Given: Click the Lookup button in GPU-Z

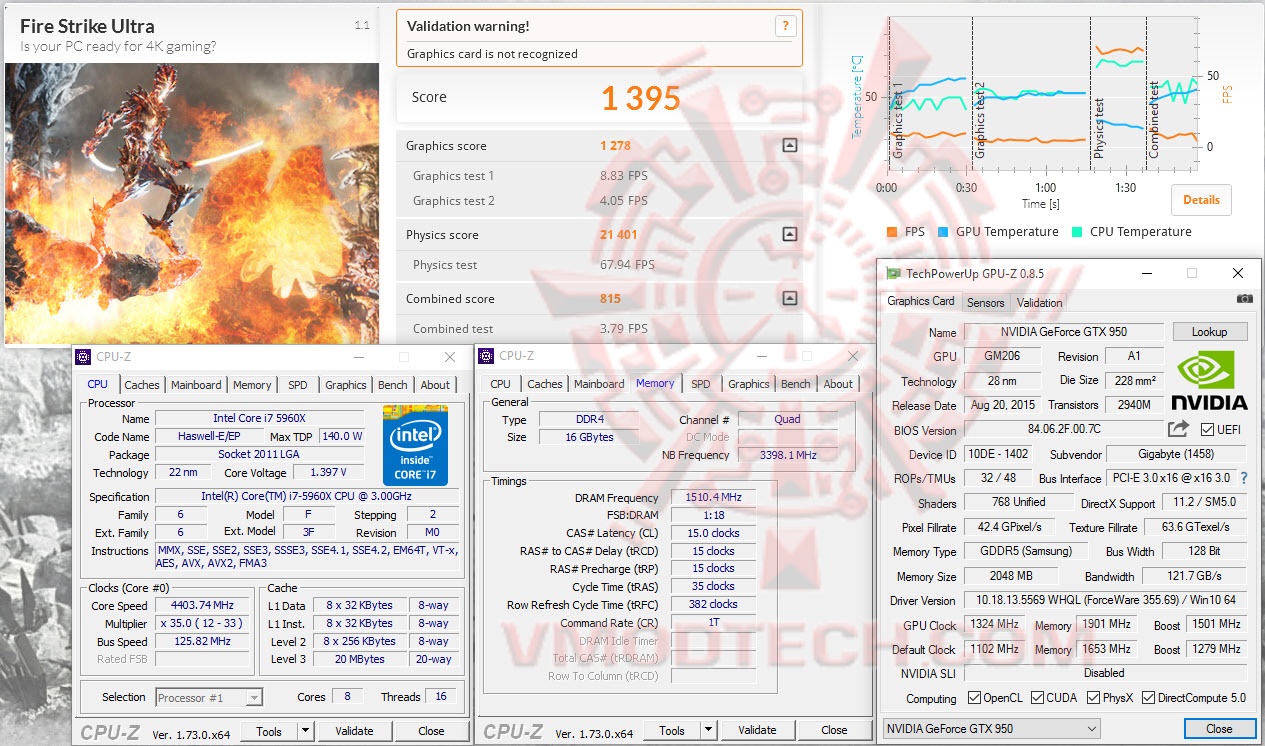Looking at the screenshot, I should (x=1209, y=332).
